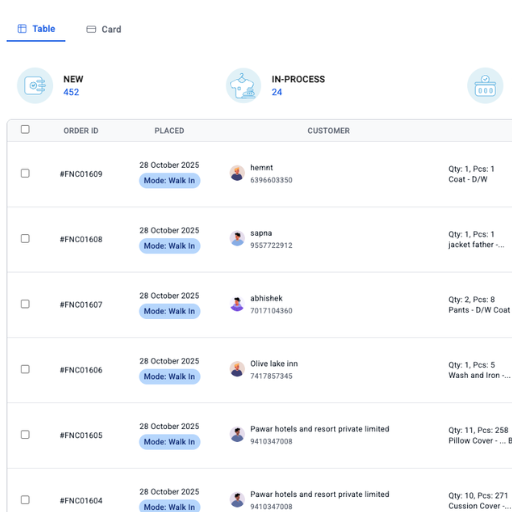Check the box for order #FNC01608
Image resolution: width=512 pixels, height=512 pixels.
[x=25, y=239]
